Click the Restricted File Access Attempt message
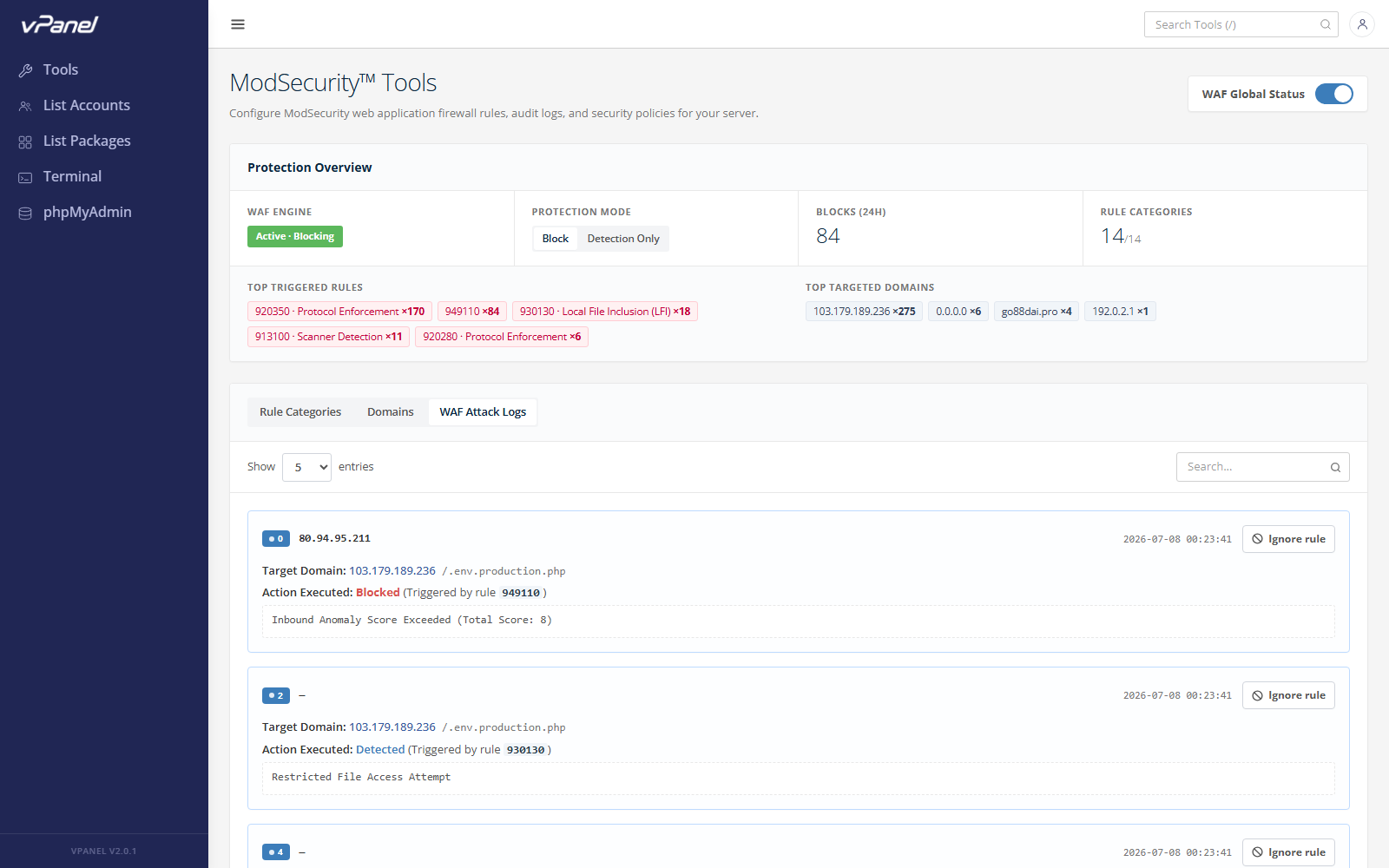Screen dimensions: 1389x868 coord(361,777)
